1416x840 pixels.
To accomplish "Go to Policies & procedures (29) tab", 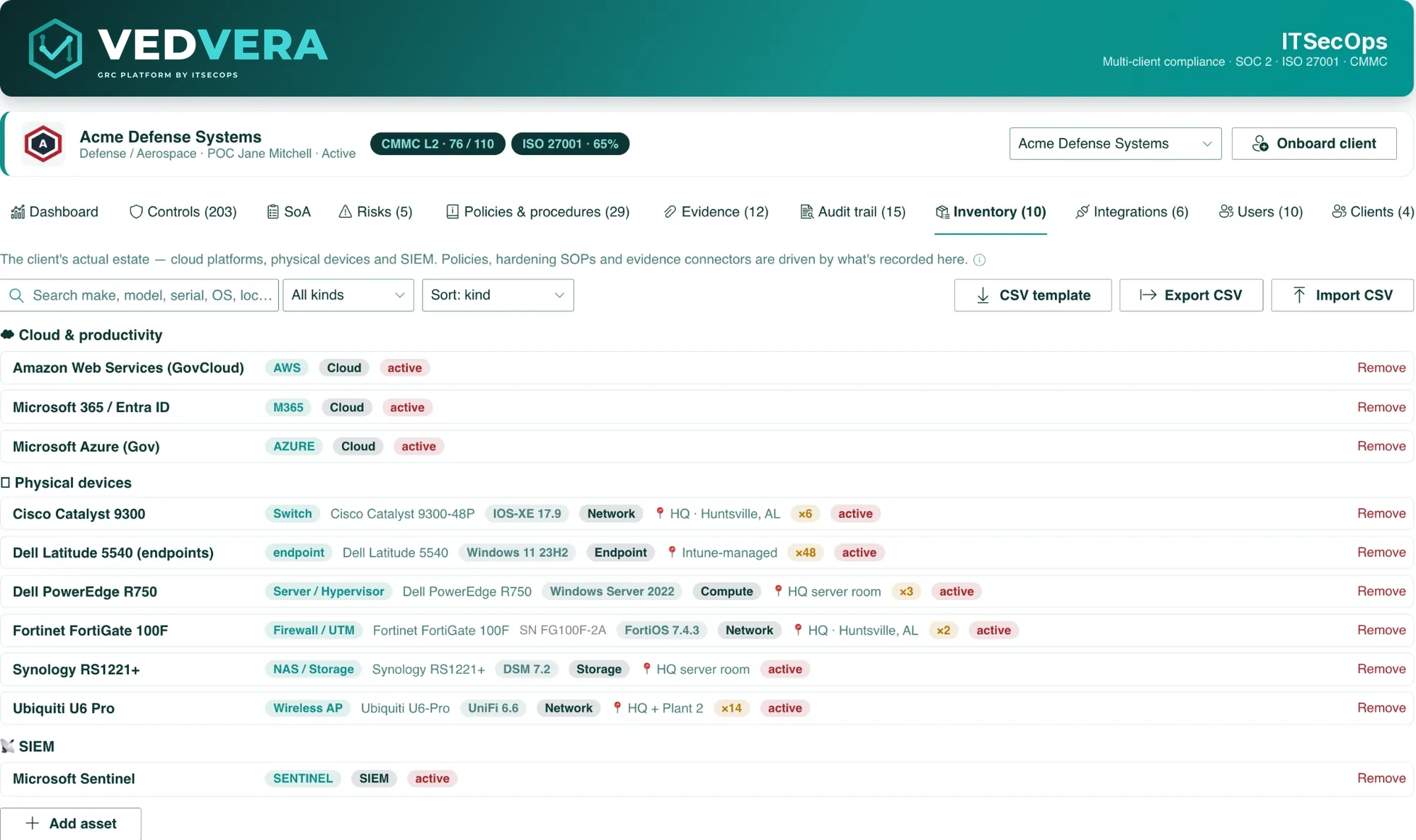I will [x=537, y=212].
